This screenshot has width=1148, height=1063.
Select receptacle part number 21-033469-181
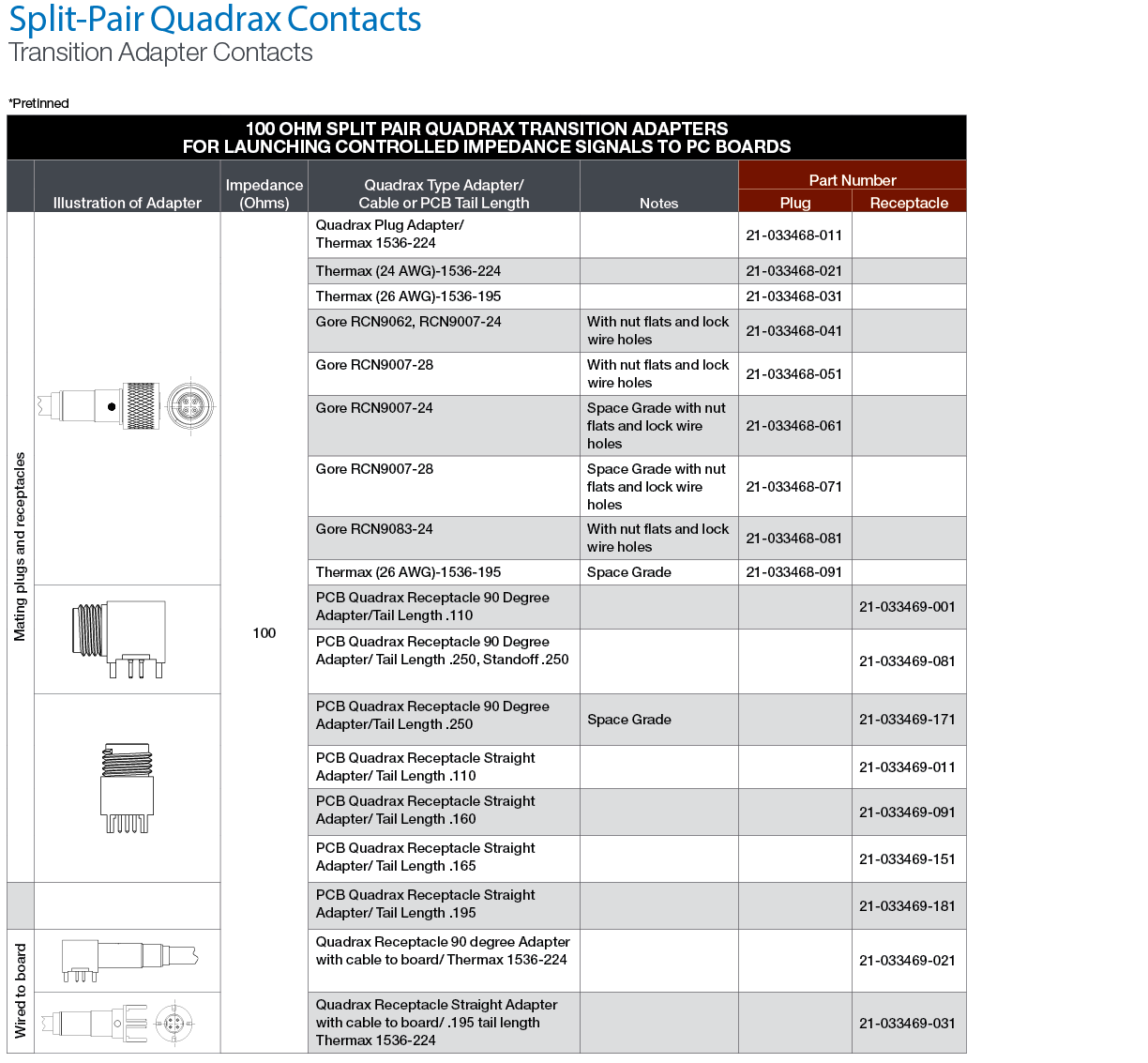click(x=907, y=906)
